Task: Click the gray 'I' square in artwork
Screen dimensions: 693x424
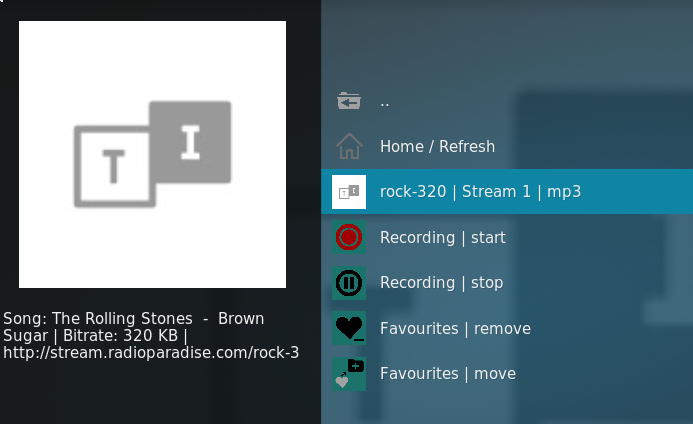Action: 190,141
